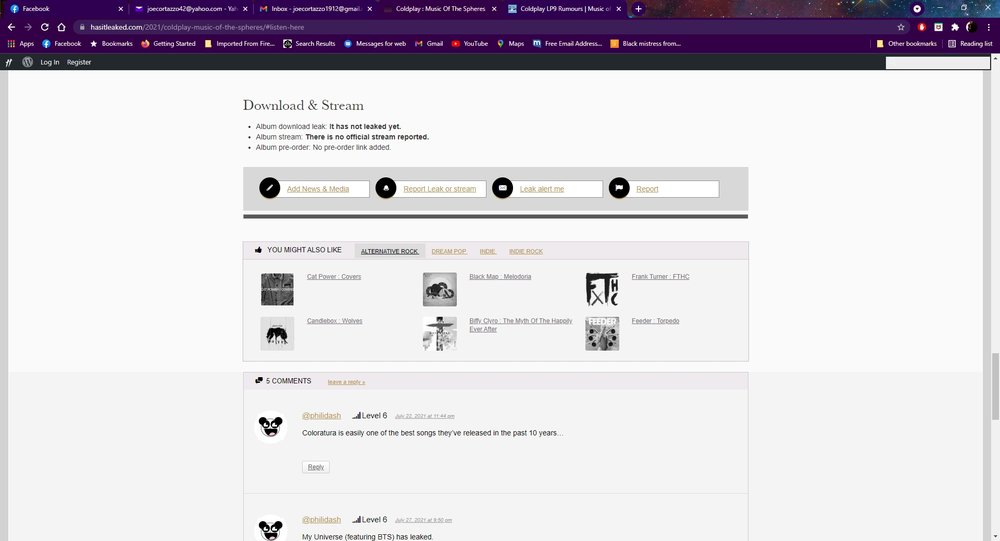
Task: Click the new tab plus button
Action: (x=638, y=9)
